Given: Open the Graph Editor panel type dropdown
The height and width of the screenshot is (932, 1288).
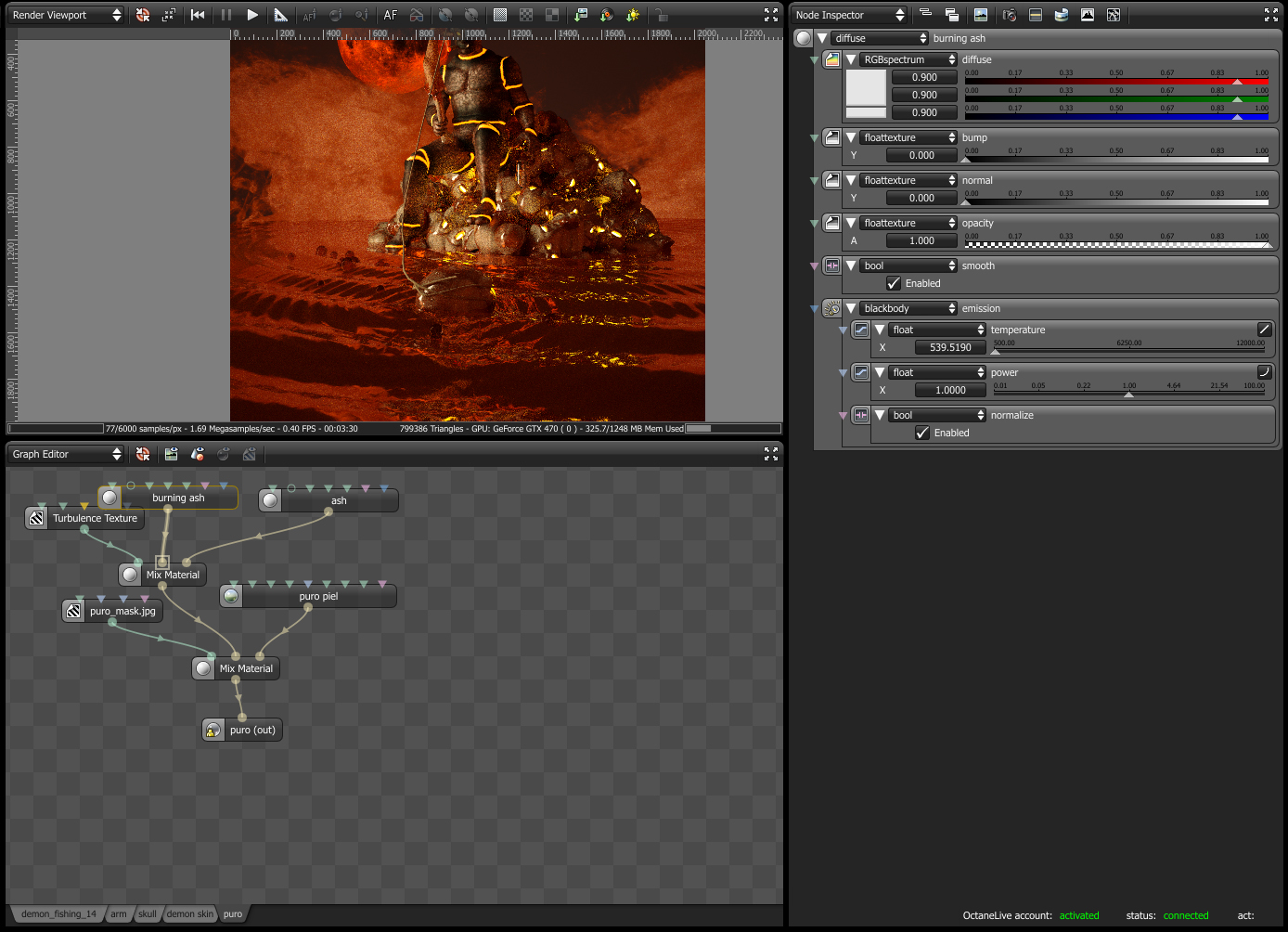Looking at the screenshot, I should (66, 454).
